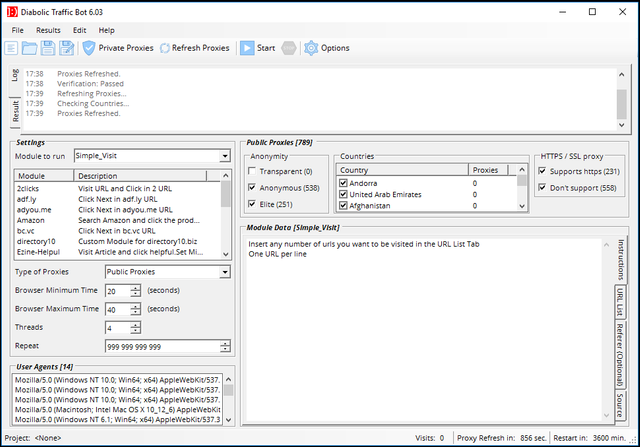Open Private Proxies shield icon

[89, 48]
